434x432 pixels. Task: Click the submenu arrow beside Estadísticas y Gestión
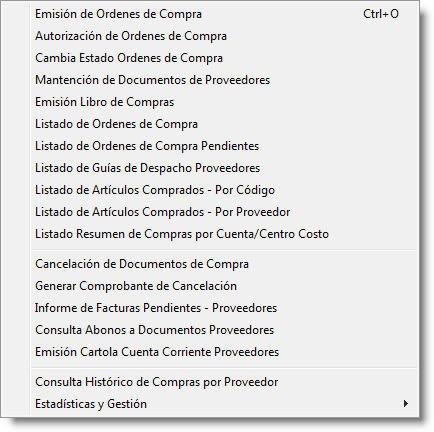point(406,404)
